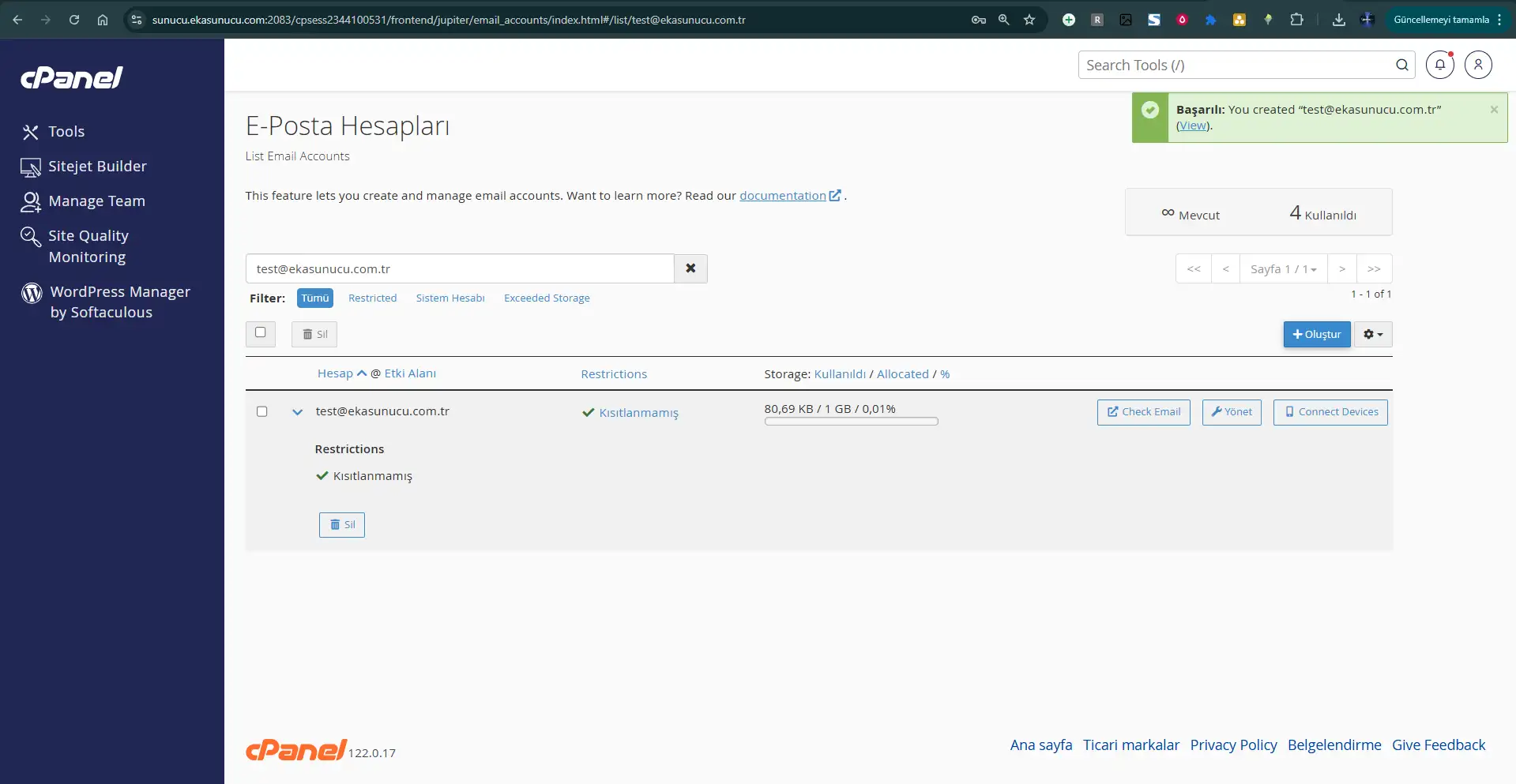Open WordPress Manager by Softaculous
The height and width of the screenshot is (784, 1516).
tap(106, 302)
